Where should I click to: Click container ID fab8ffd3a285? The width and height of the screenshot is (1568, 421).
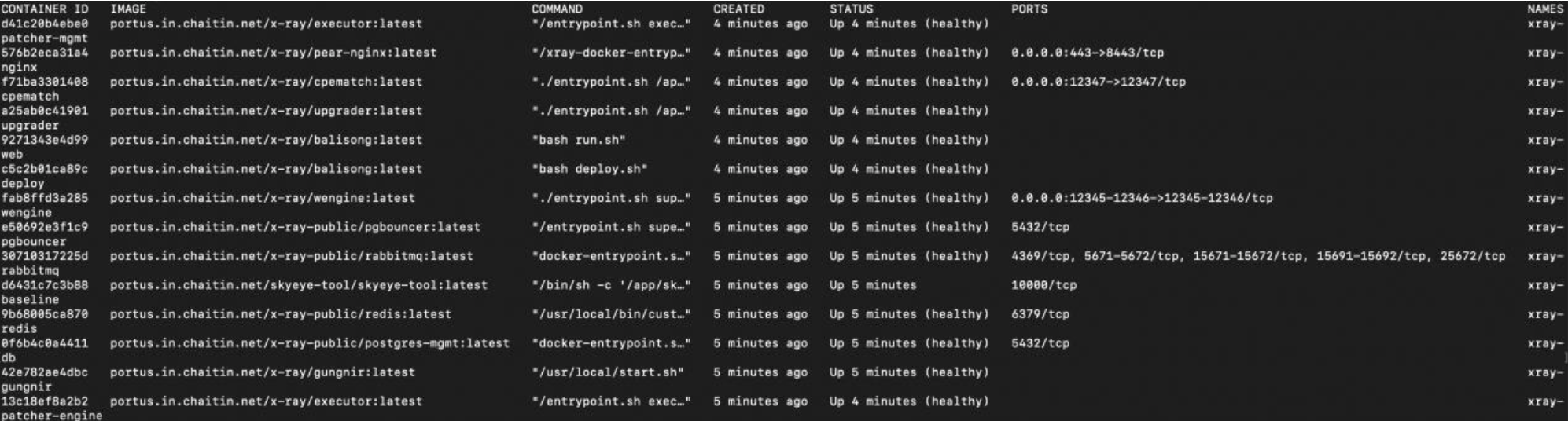coord(45,198)
